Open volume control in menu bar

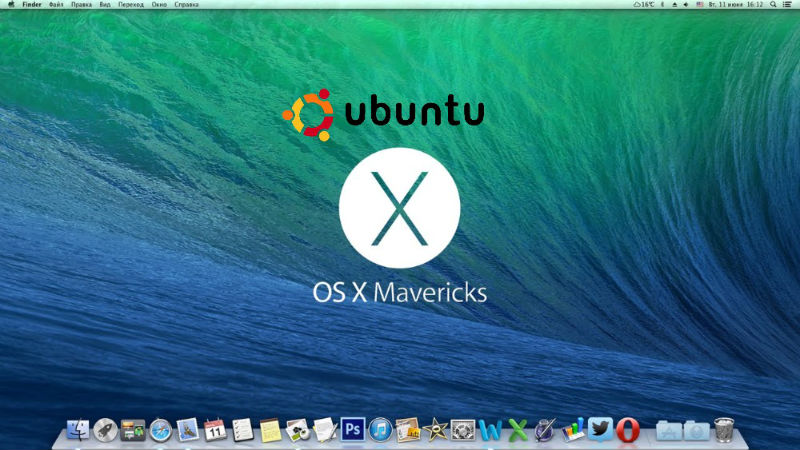686,4
